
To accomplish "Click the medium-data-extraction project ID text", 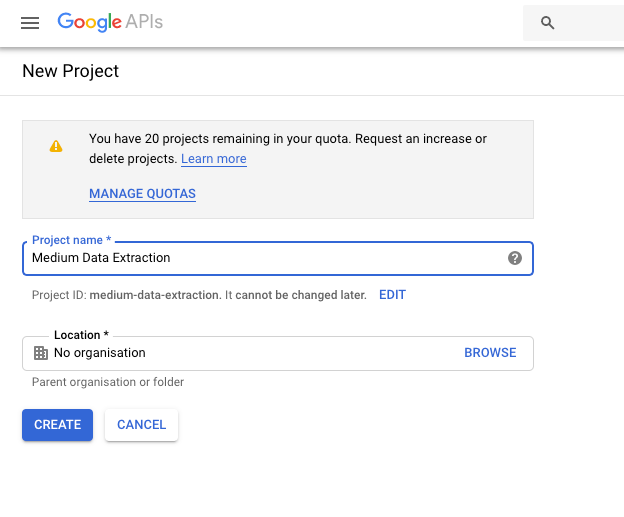I will click(154, 295).
